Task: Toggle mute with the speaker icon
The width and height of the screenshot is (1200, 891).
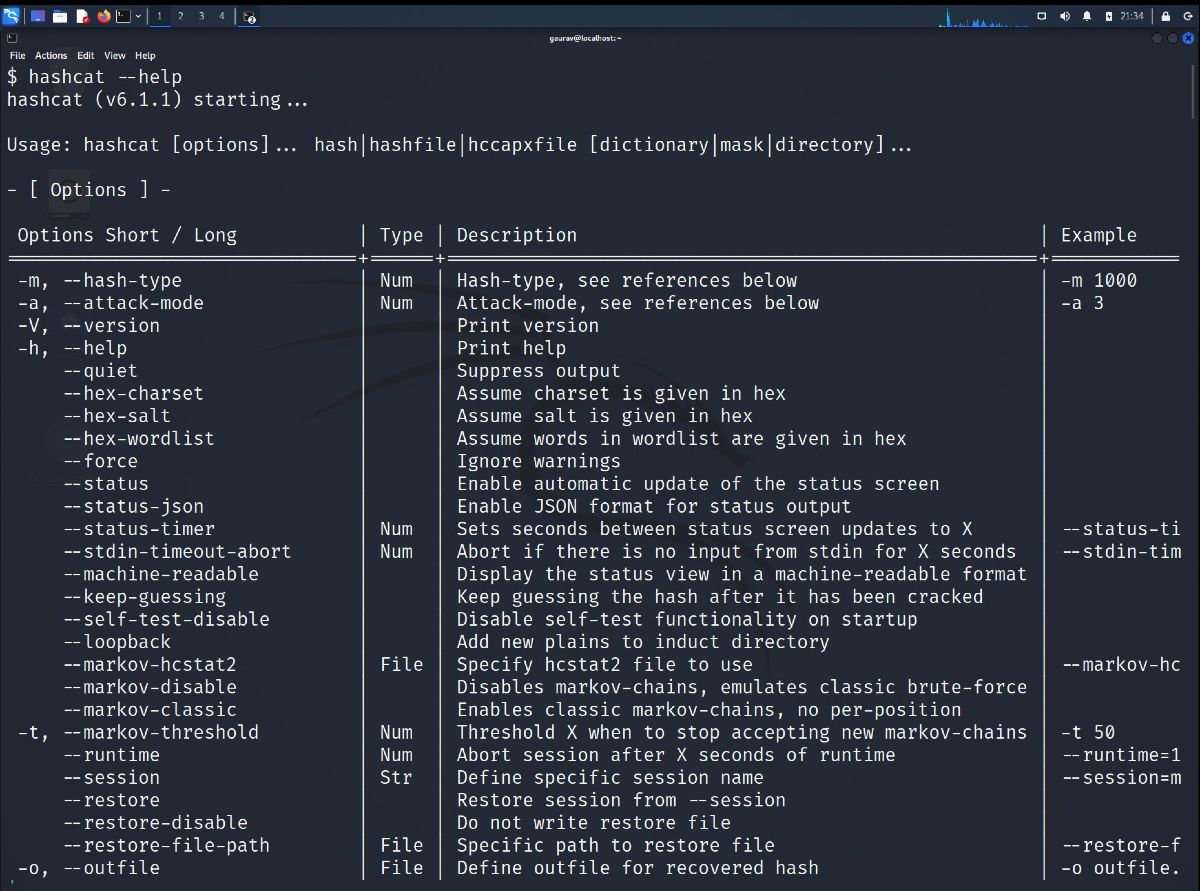Action: click(1065, 16)
